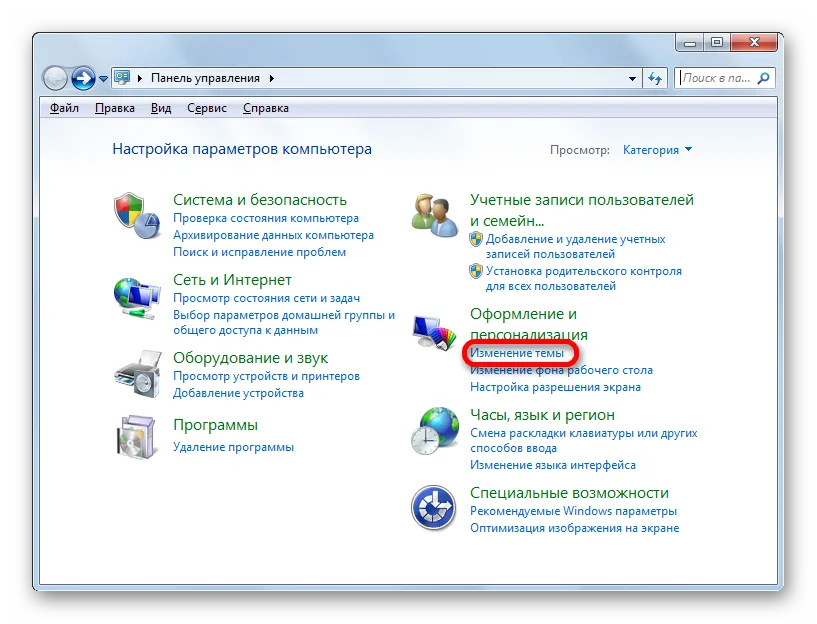Click Просмотр устройств и принтеров link
This screenshot has height=624, width=817.
click(x=266, y=376)
